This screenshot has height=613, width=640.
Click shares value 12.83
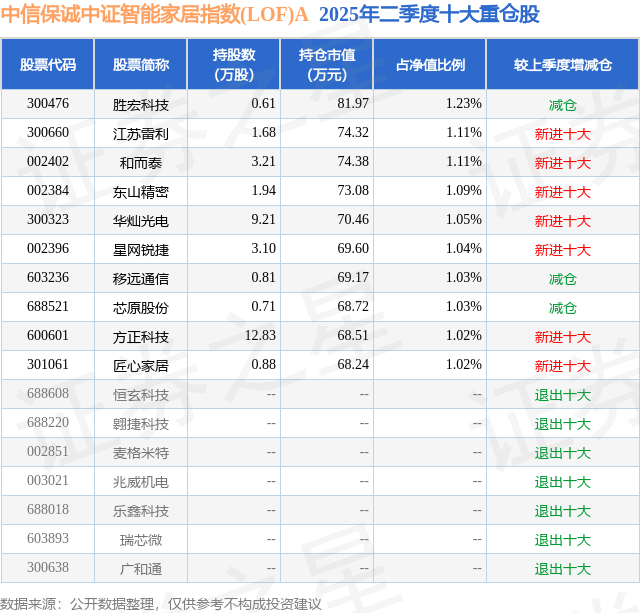[260, 335]
